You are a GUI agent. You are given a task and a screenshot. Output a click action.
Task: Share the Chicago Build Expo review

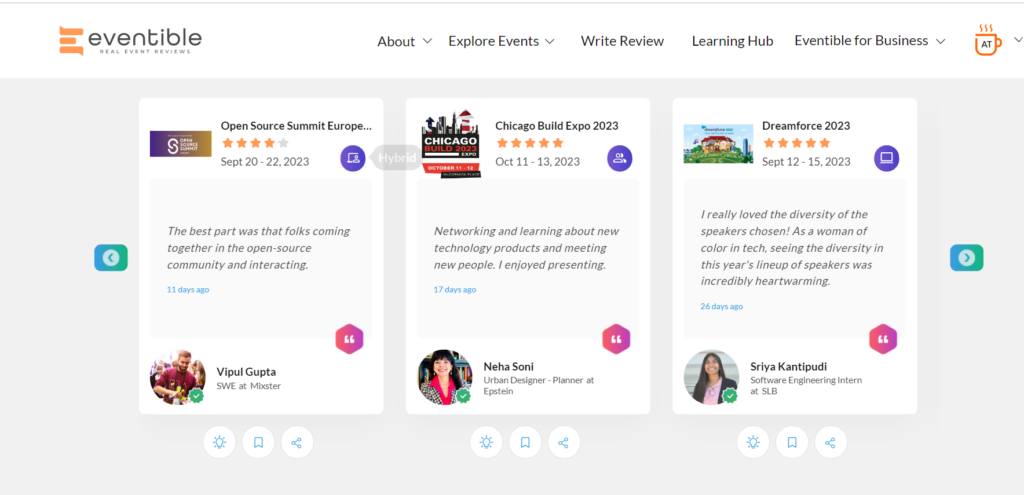pos(564,443)
